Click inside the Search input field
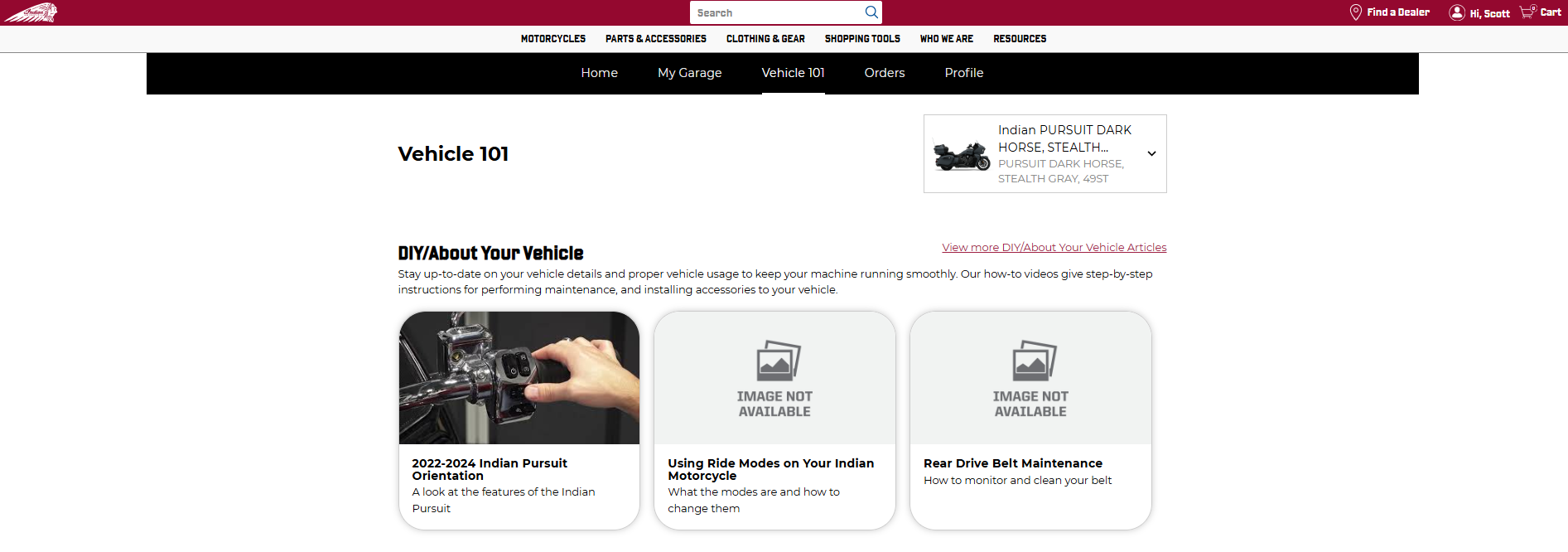Screen dimensions: 1568x552 click(774, 12)
